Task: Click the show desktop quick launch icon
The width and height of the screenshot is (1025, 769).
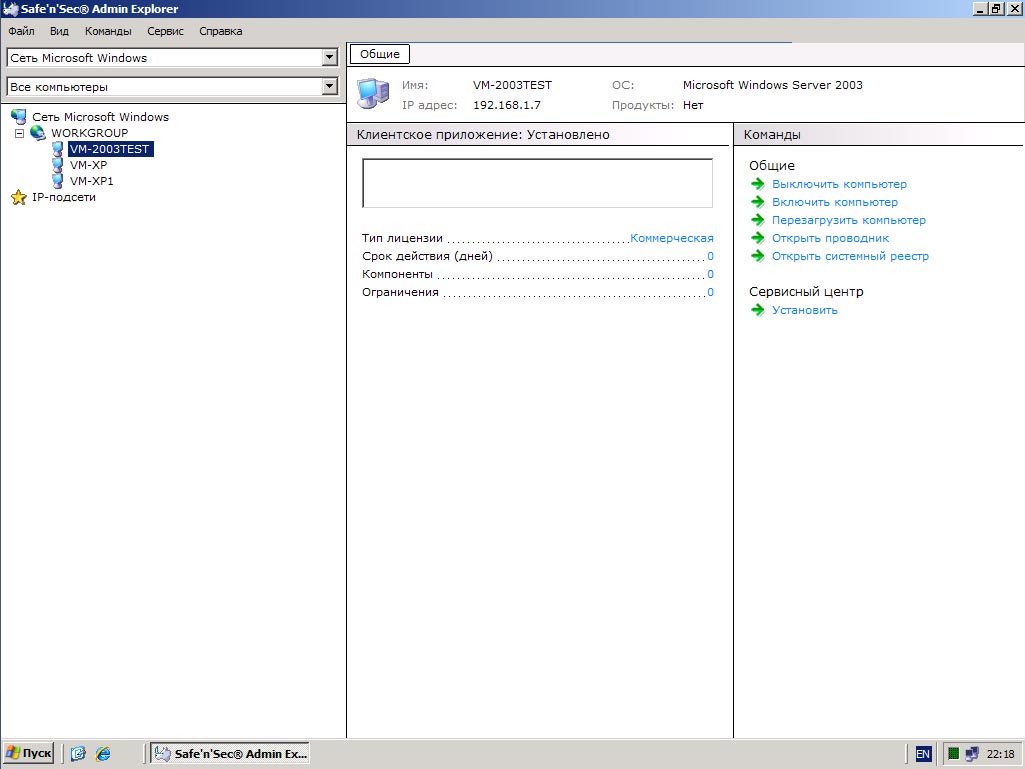Action: point(78,753)
